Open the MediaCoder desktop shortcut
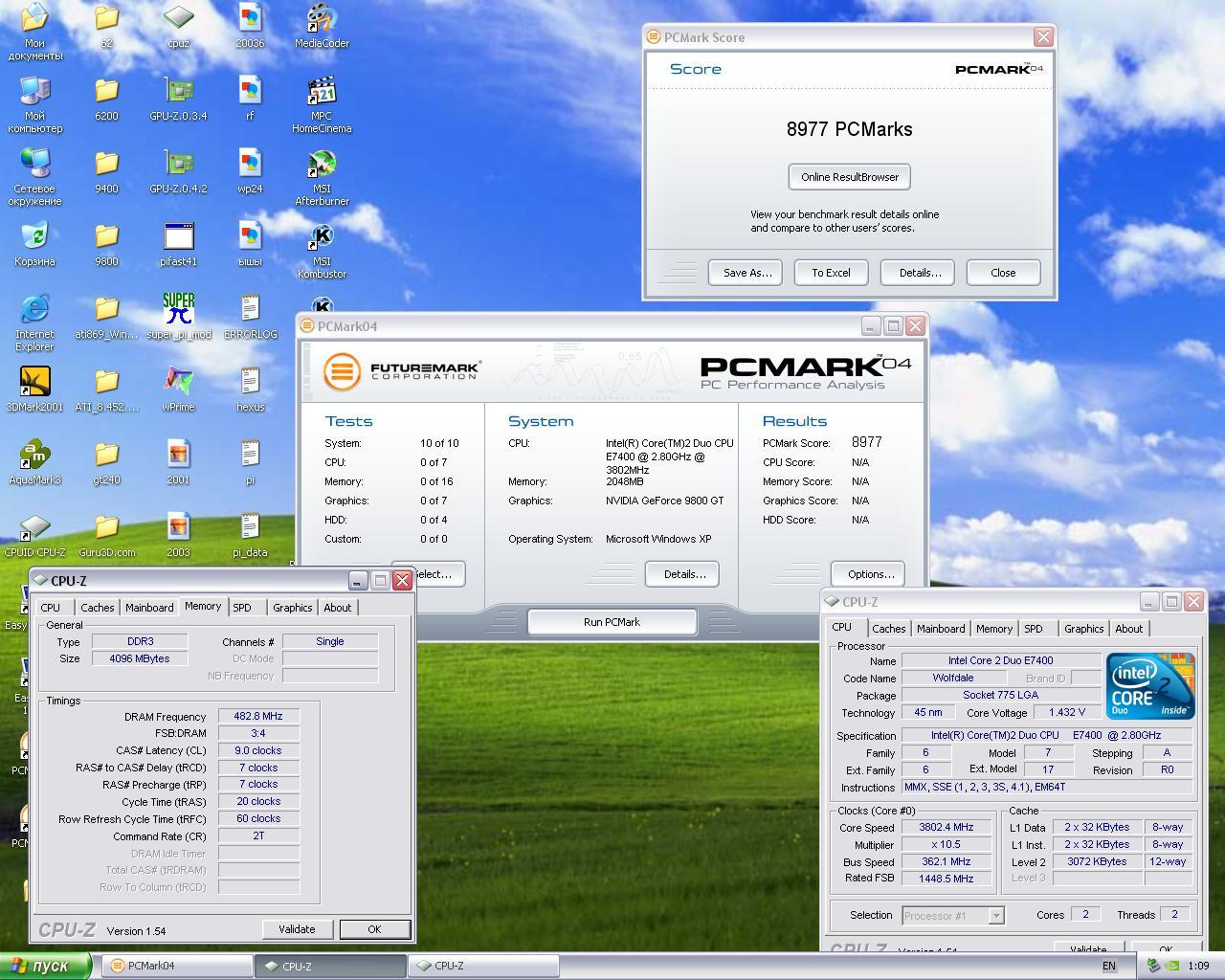Screen dimensions: 1225x980 click(x=322, y=26)
